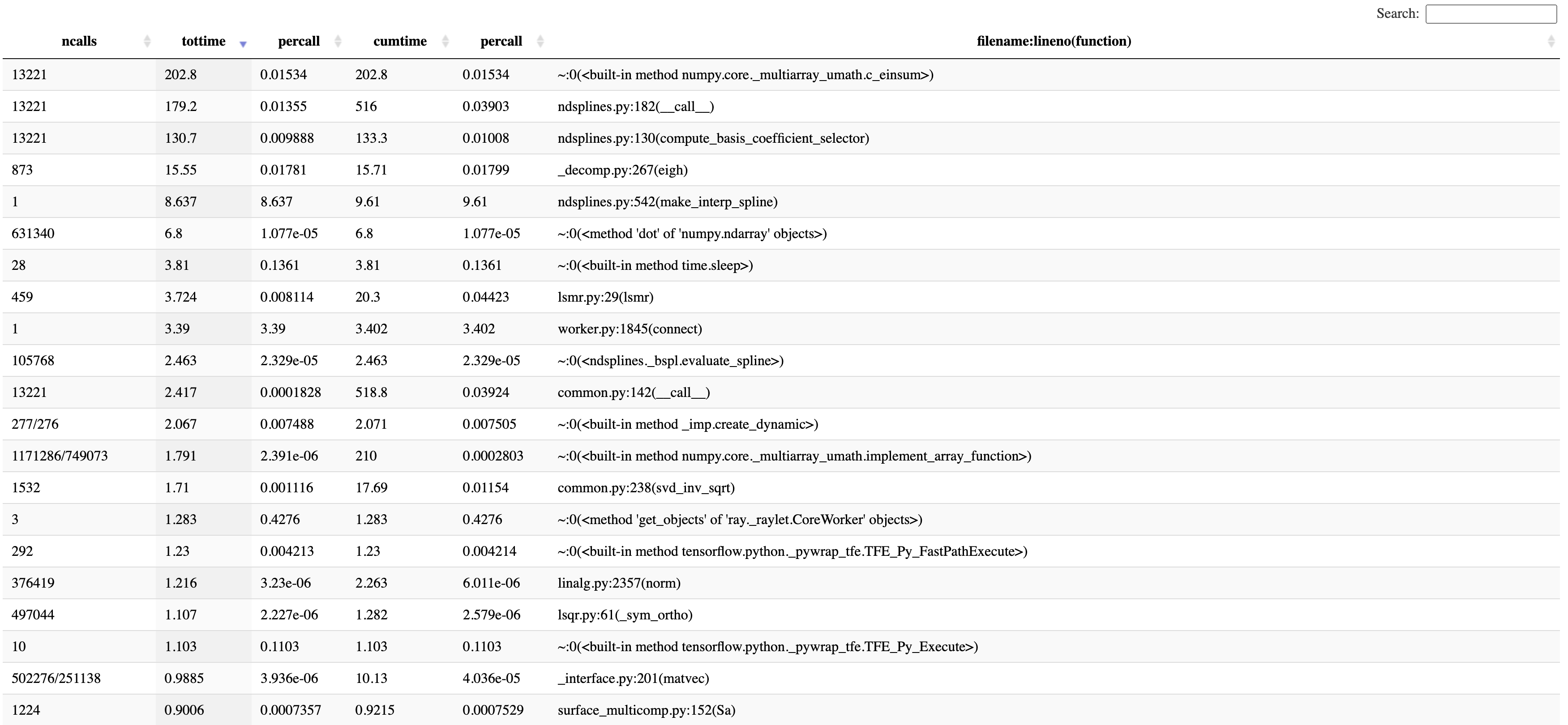Click the ncalls column header
Screen dimensions: 1568x725
tap(78, 41)
